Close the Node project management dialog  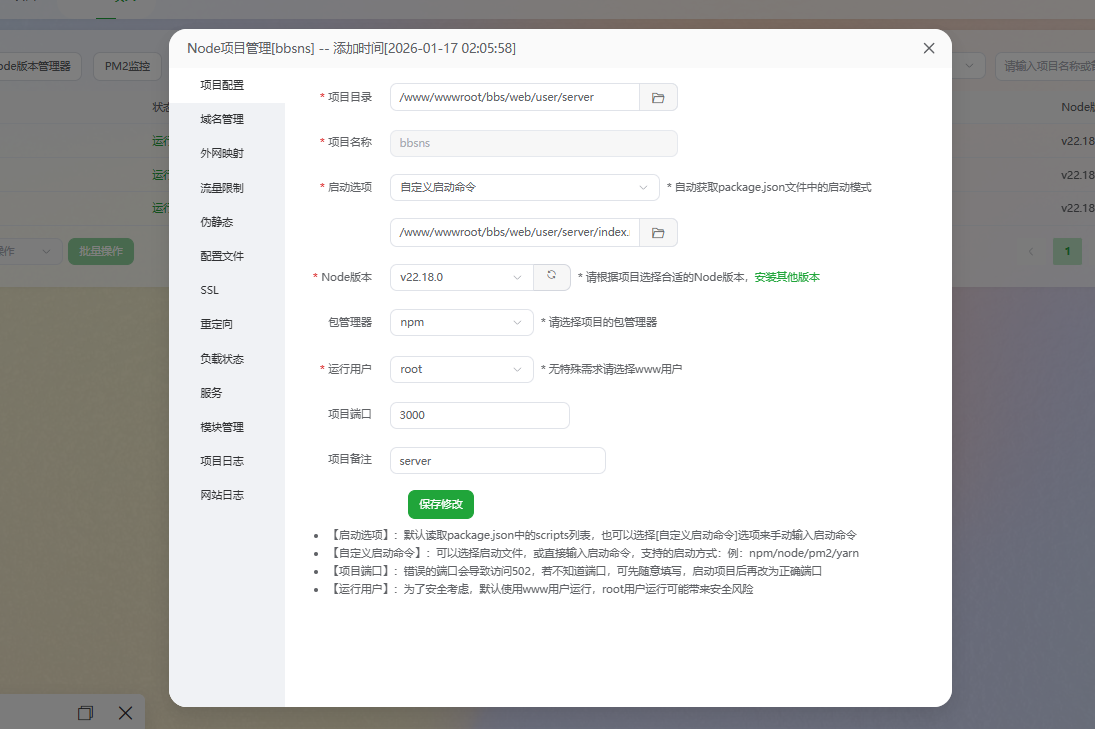[x=928, y=48]
